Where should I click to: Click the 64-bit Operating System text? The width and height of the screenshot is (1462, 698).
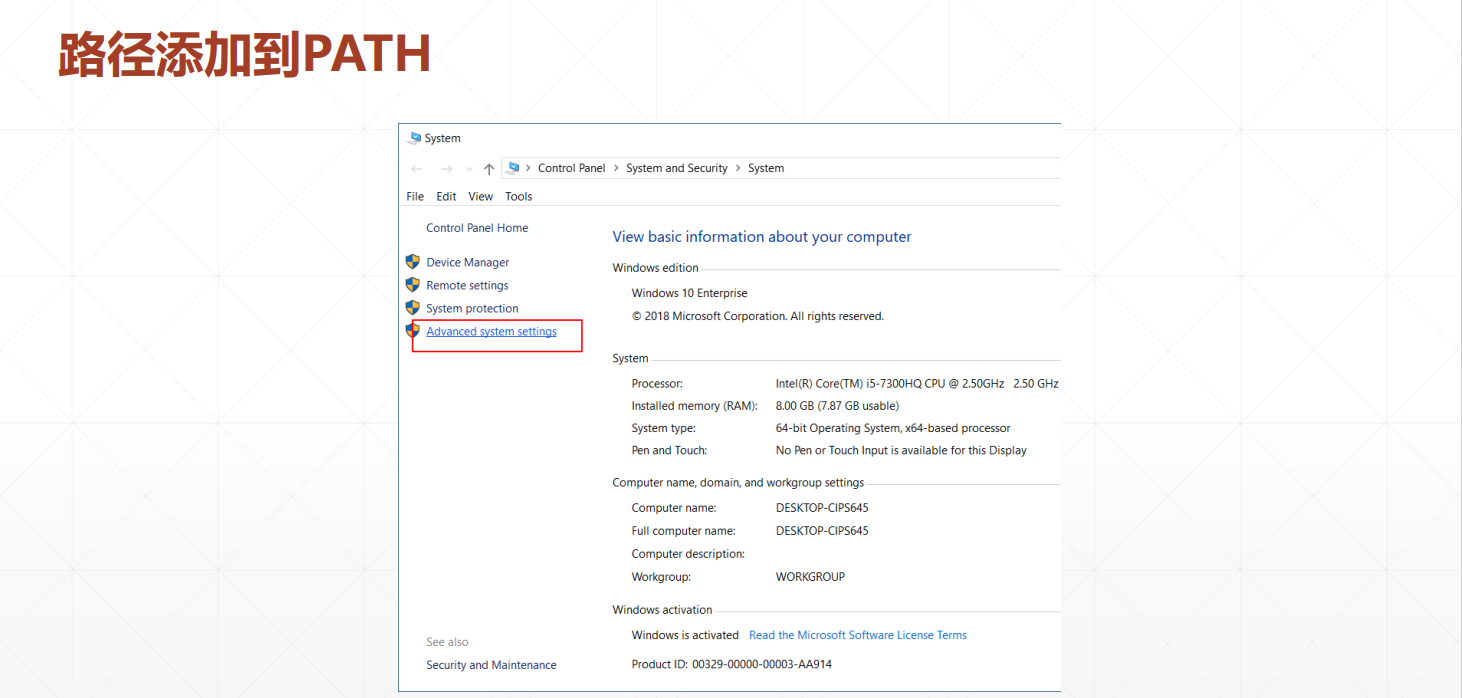893,428
